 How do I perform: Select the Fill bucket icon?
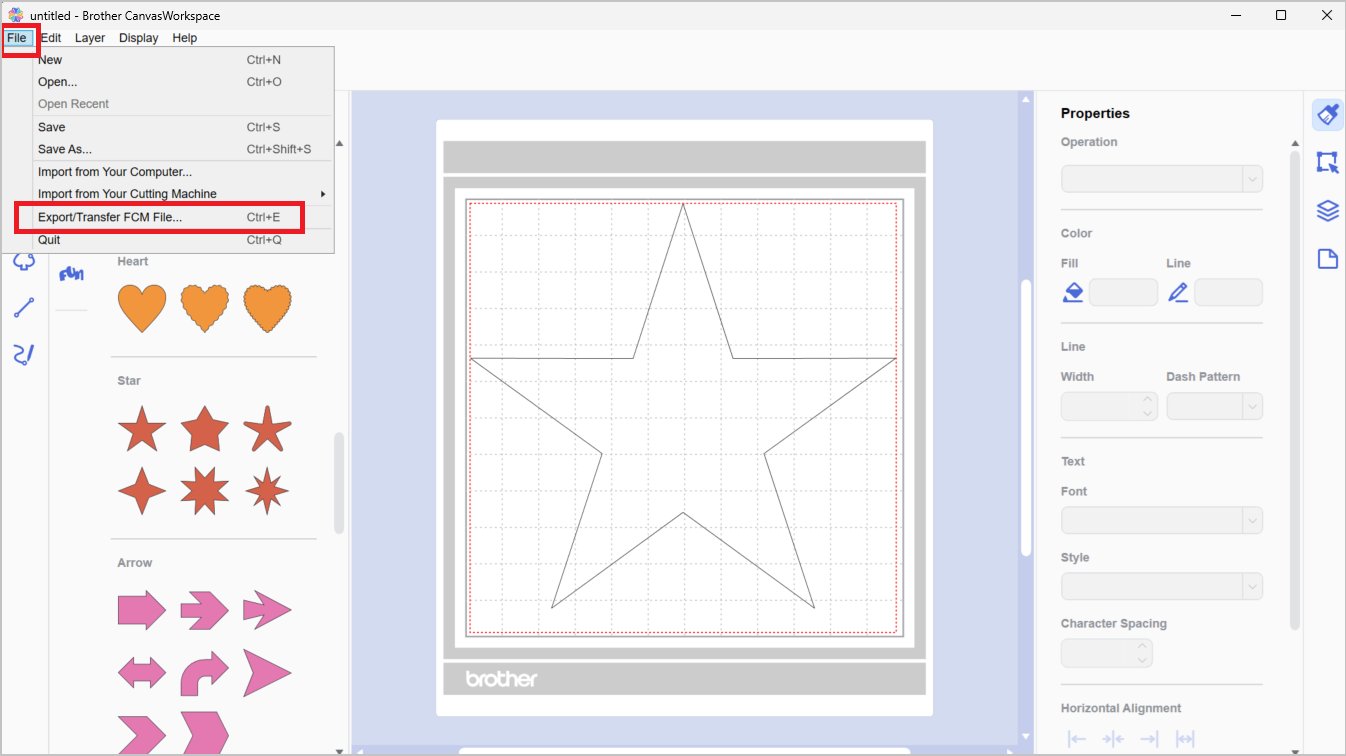coord(1072,292)
